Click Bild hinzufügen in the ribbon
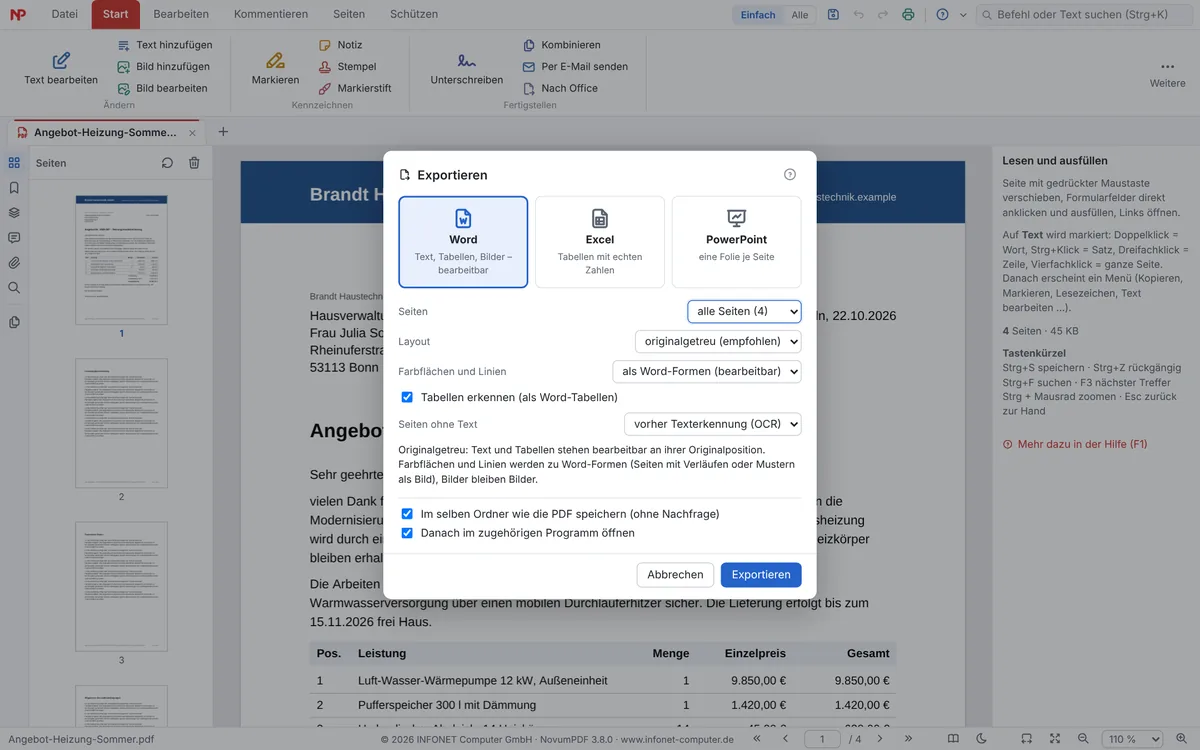The image size is (1200, 750). (x=163, y=66)
